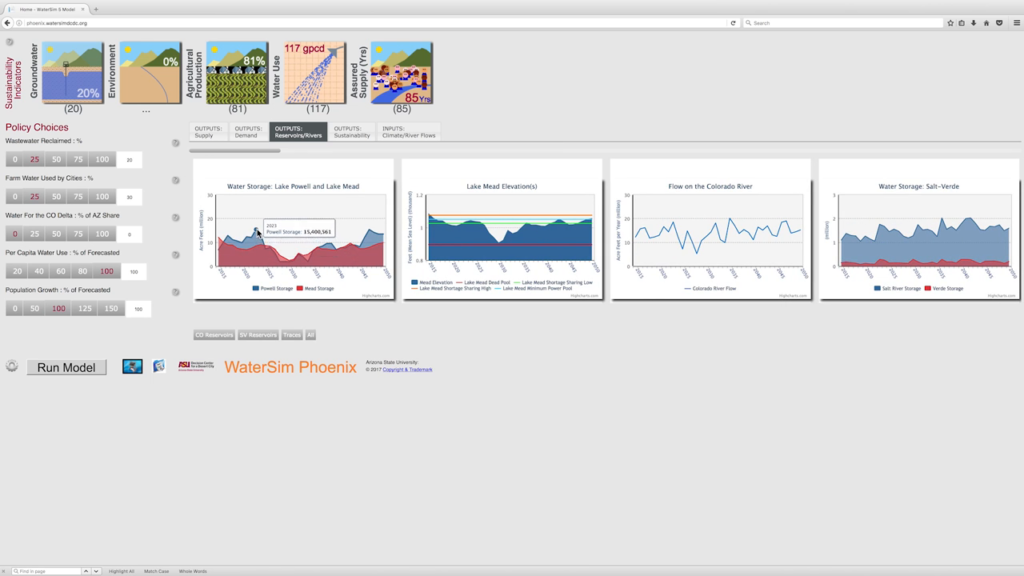Open help for Wastewater Reclaimed
Image resolution: width=1024 pixels, height=576 pixels.
point(176,143)
